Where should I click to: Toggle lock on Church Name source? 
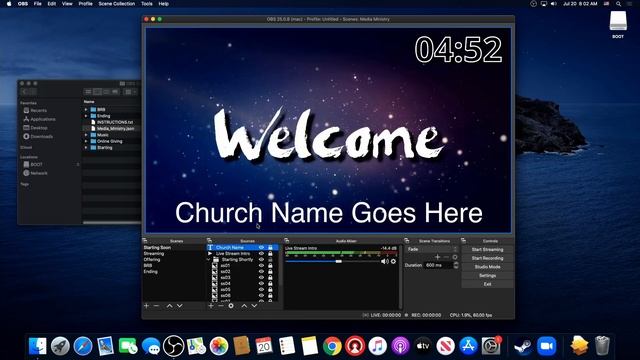point(270,247)
